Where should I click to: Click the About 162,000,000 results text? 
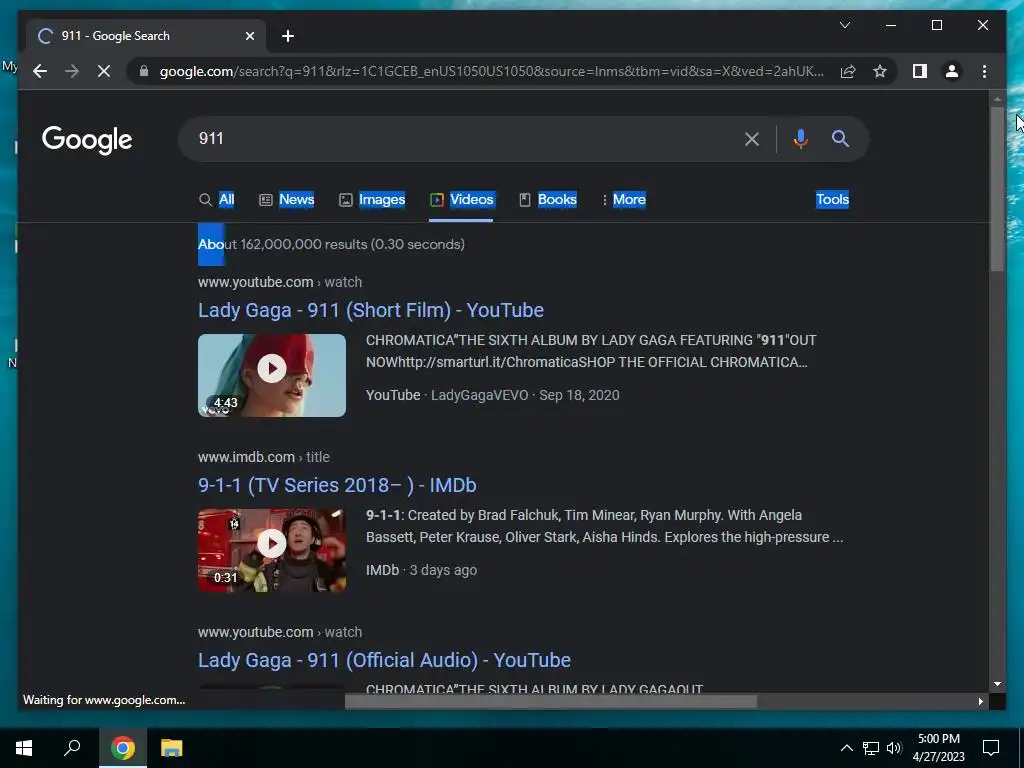(x=331, y=244)
